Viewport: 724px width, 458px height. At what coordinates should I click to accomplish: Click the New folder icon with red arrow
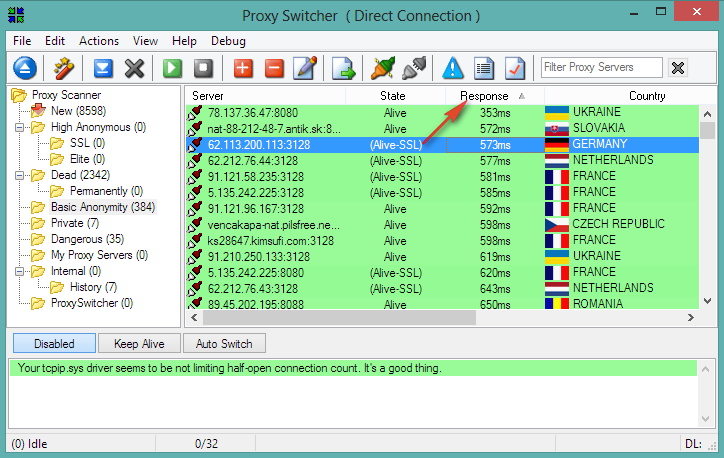click(38, 111)
